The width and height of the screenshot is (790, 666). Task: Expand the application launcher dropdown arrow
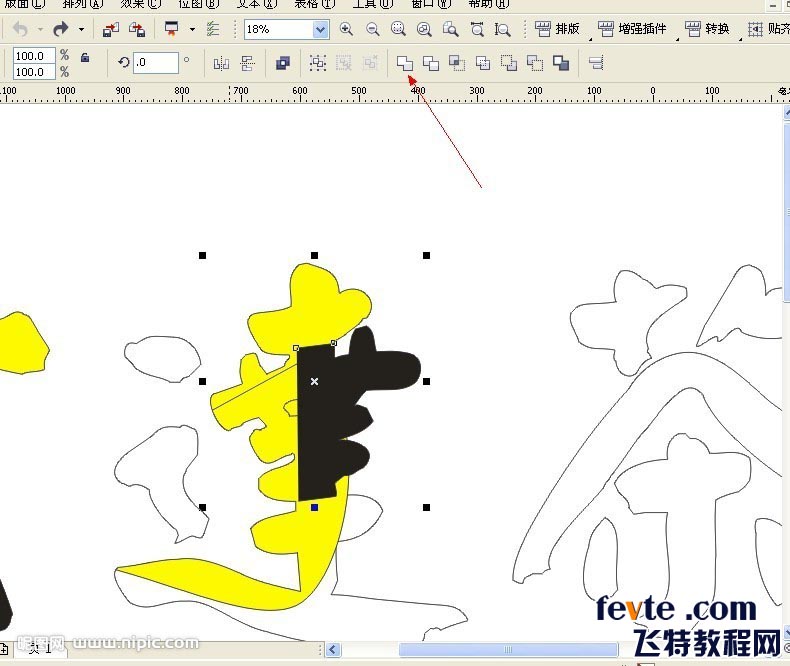coord(192,29)
